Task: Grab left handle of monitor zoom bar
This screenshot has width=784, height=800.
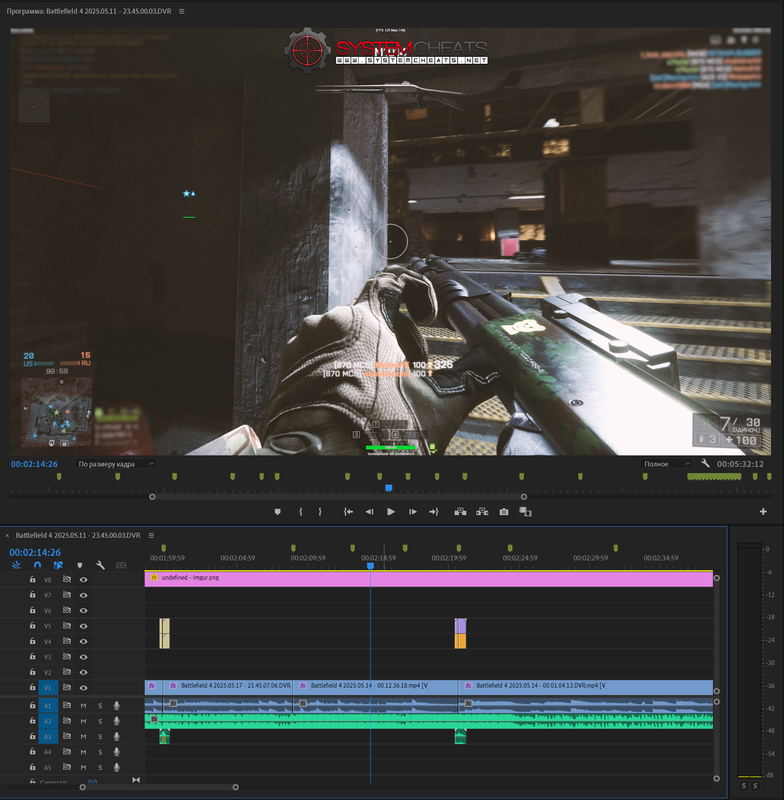Action: (152, 496)
